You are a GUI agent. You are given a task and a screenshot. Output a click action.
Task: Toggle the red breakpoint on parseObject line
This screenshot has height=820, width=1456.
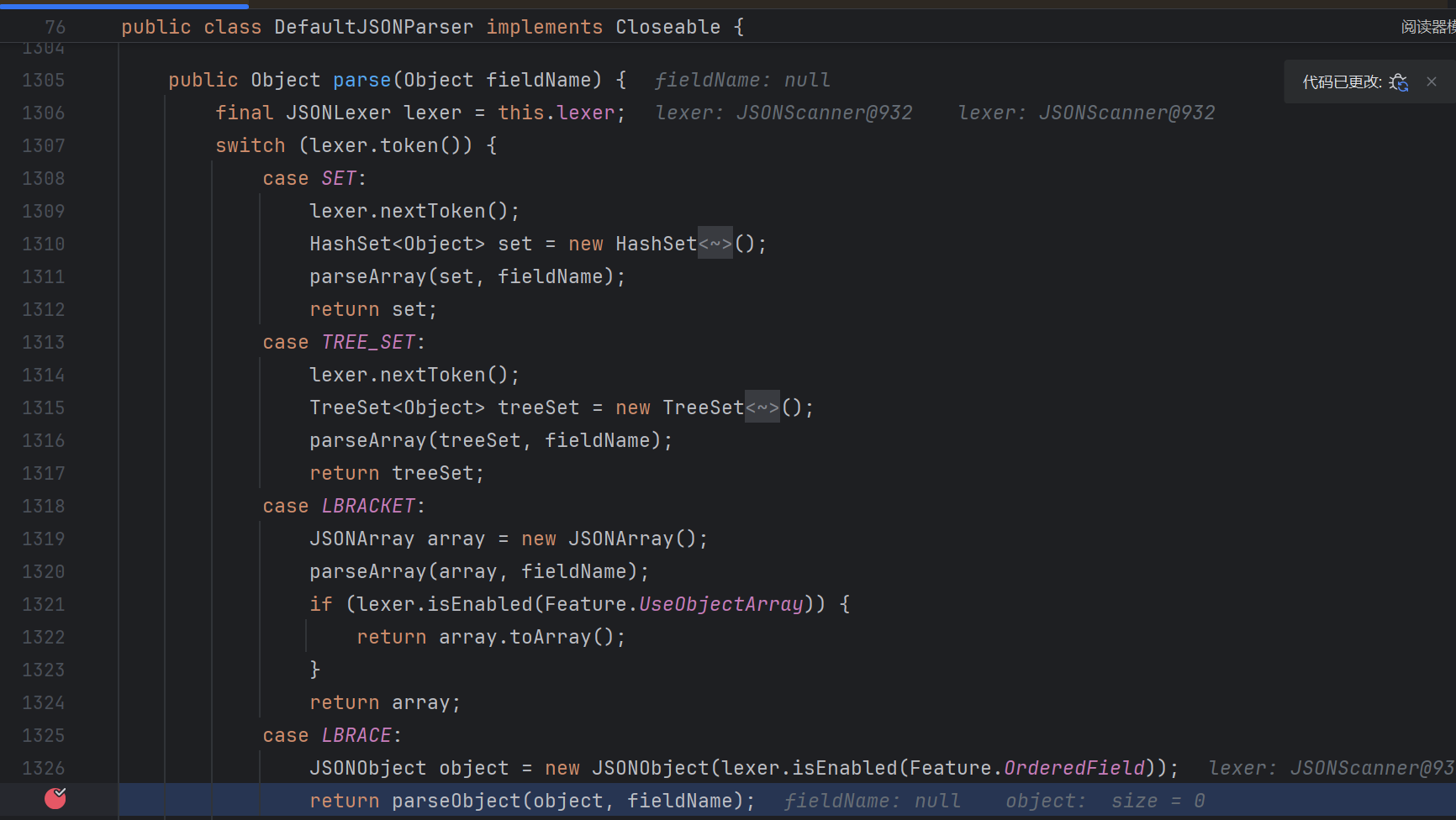click(55, 798)
